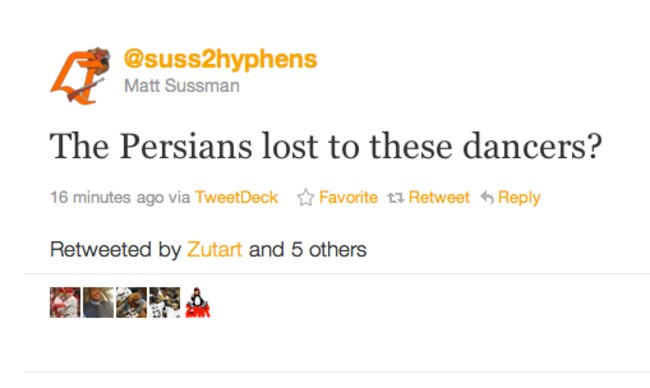Click the Retweet arrows icon
This screenshot has height=388, width=650.
point(396,198)
